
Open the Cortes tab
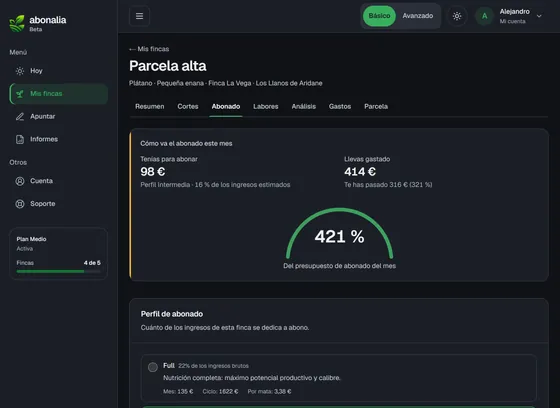click(x=188, y=106)
